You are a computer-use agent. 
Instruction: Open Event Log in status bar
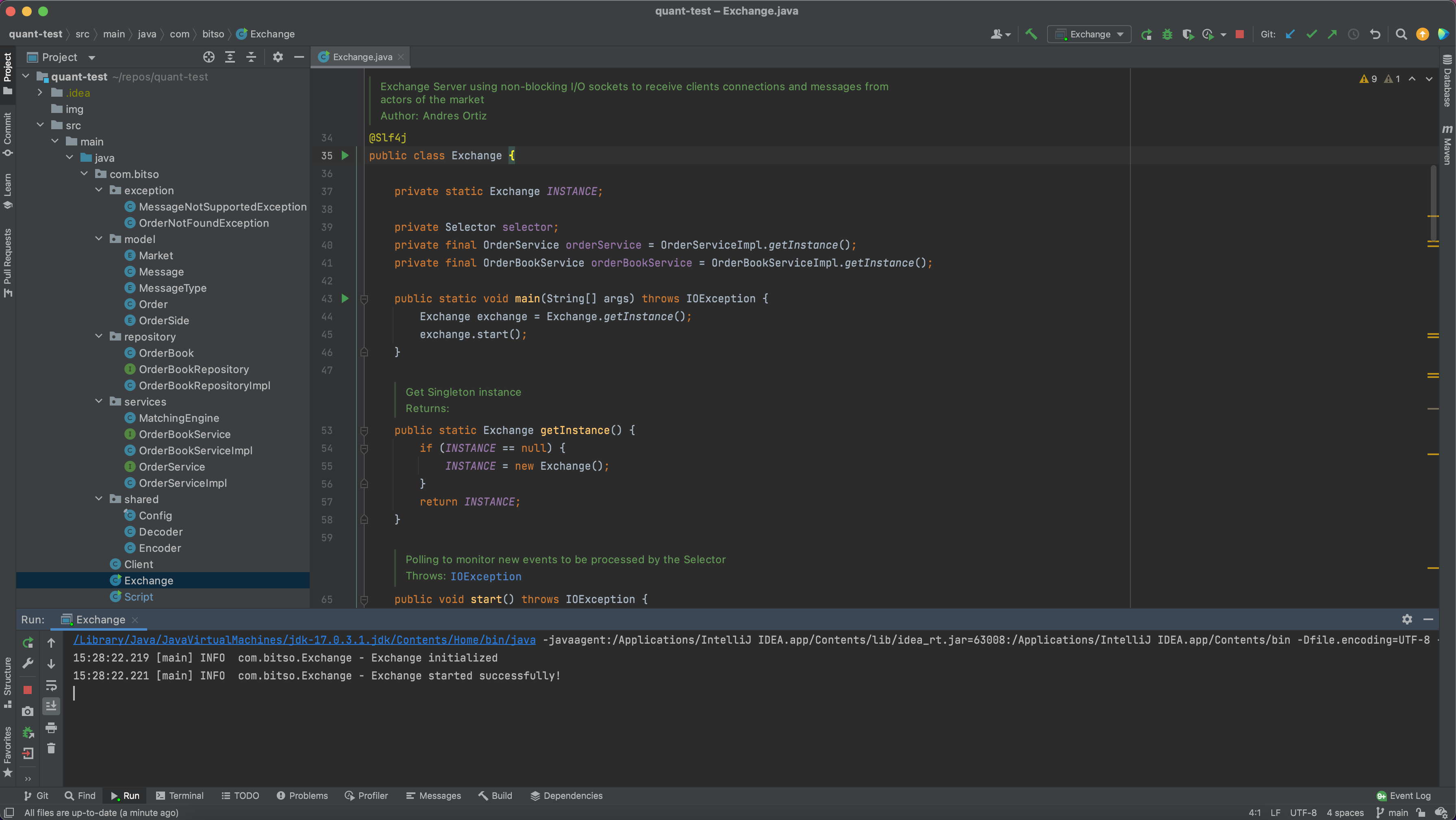(1404, 795)
